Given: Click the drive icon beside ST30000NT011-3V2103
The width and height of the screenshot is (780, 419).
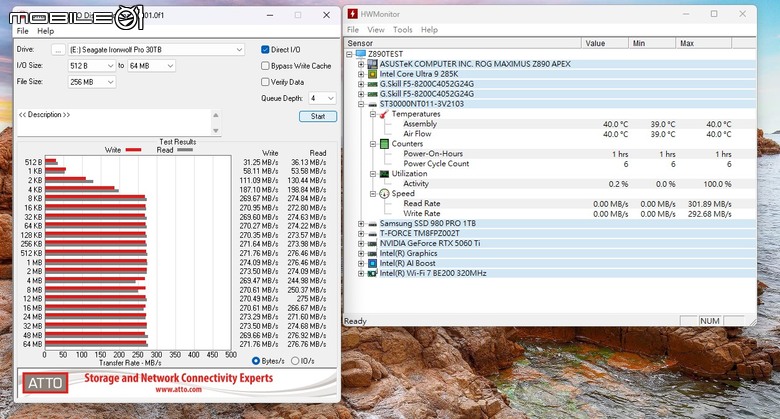Looking at the screenshot, I should [x=372, y=104].
